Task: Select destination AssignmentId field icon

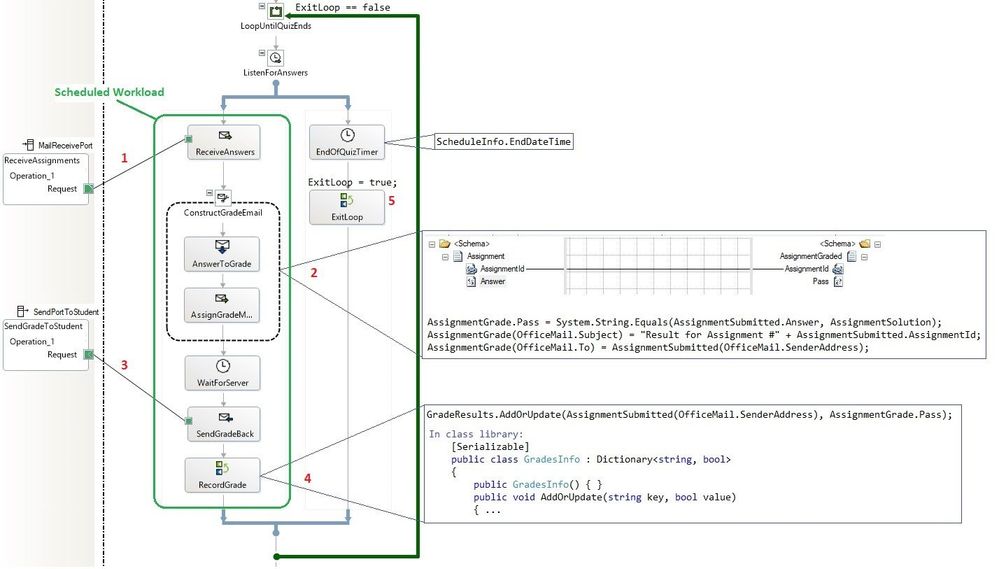Action: (x=838, y=269)
